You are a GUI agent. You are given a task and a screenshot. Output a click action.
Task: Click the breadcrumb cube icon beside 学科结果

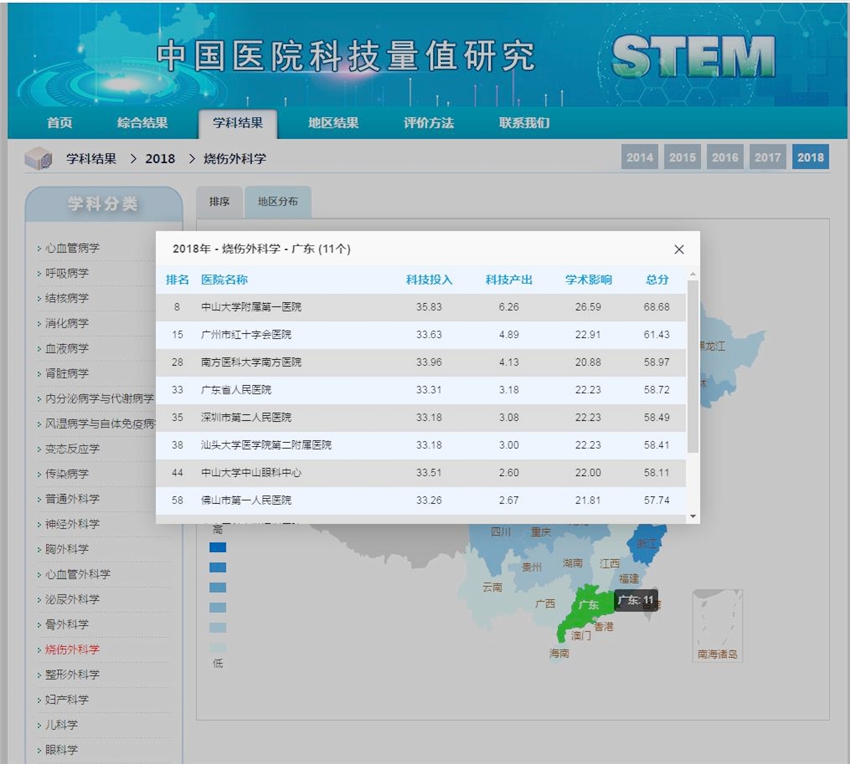tap(38, 158)
